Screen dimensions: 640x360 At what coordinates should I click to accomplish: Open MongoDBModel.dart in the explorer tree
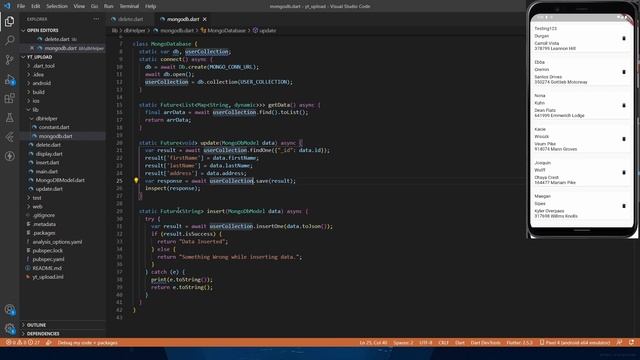[60, 180]
